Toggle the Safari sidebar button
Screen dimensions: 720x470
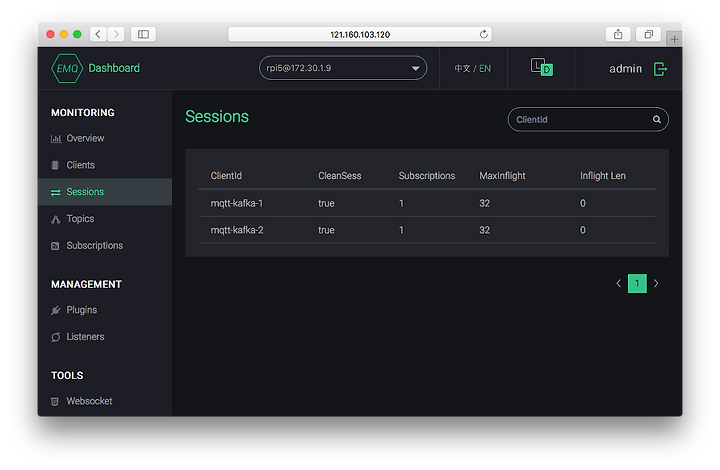click(x=143, y=34)
